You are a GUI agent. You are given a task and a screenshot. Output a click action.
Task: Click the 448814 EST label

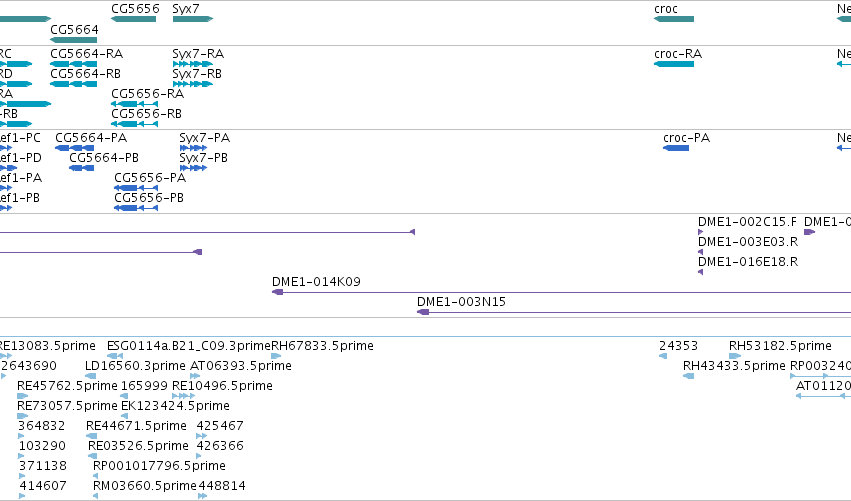click(222, 486)
